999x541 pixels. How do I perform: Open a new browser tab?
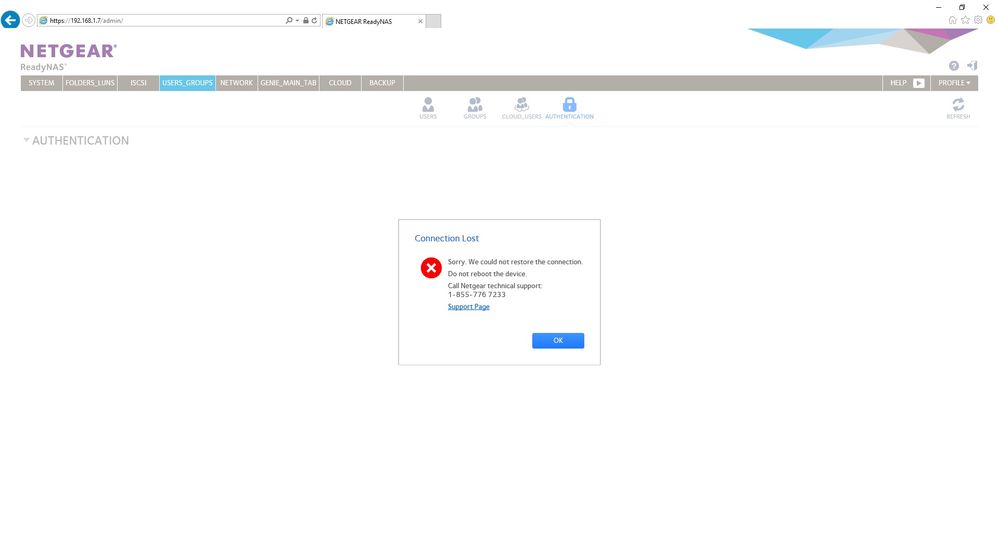tap(433, 21)
